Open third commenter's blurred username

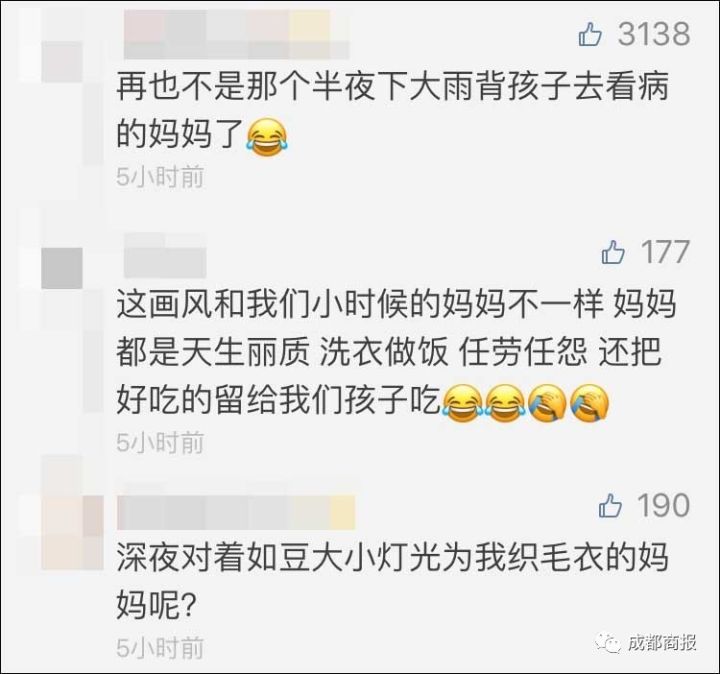pos(236,512)
